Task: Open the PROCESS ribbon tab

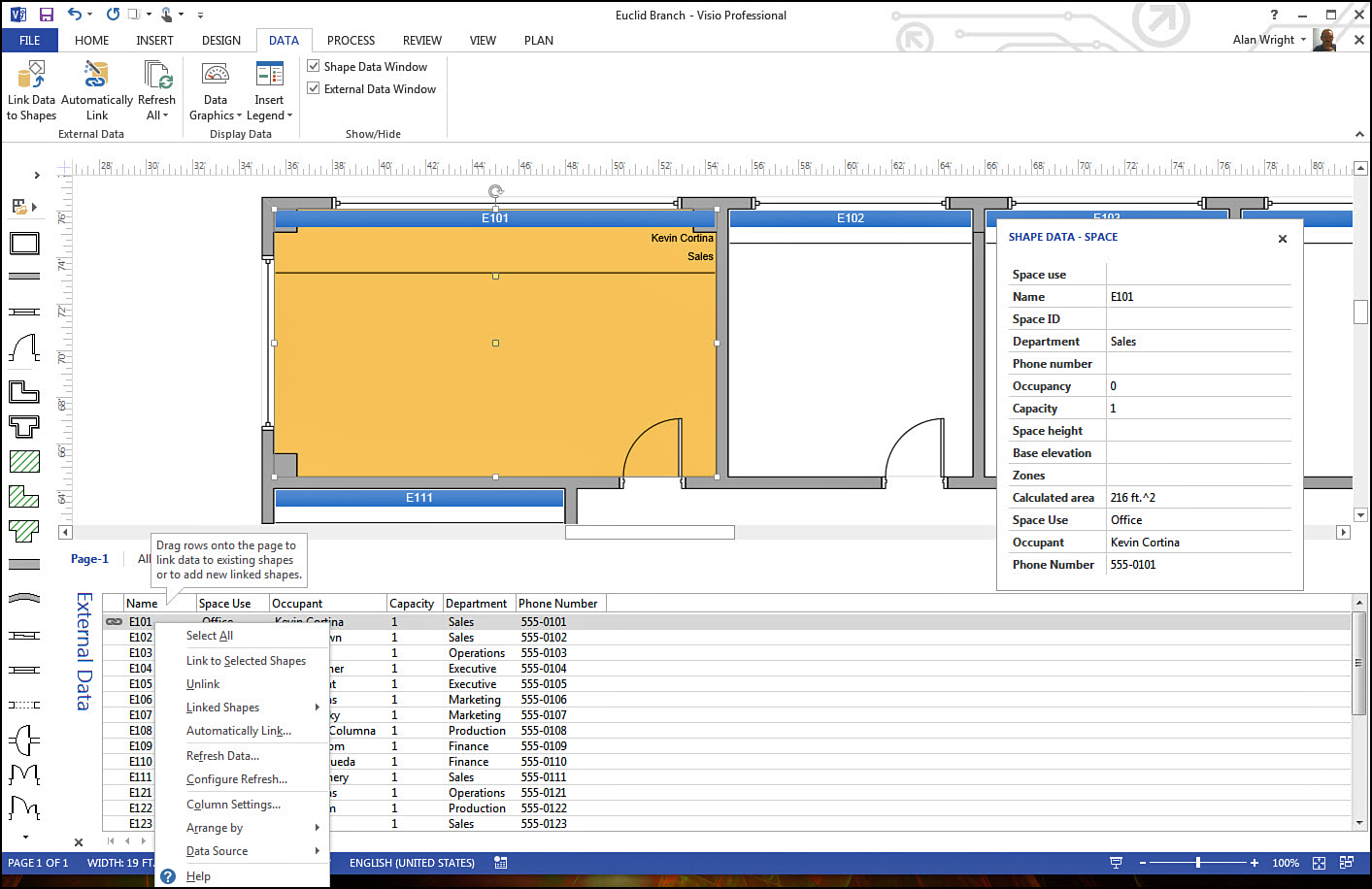Action: point(351,40)
